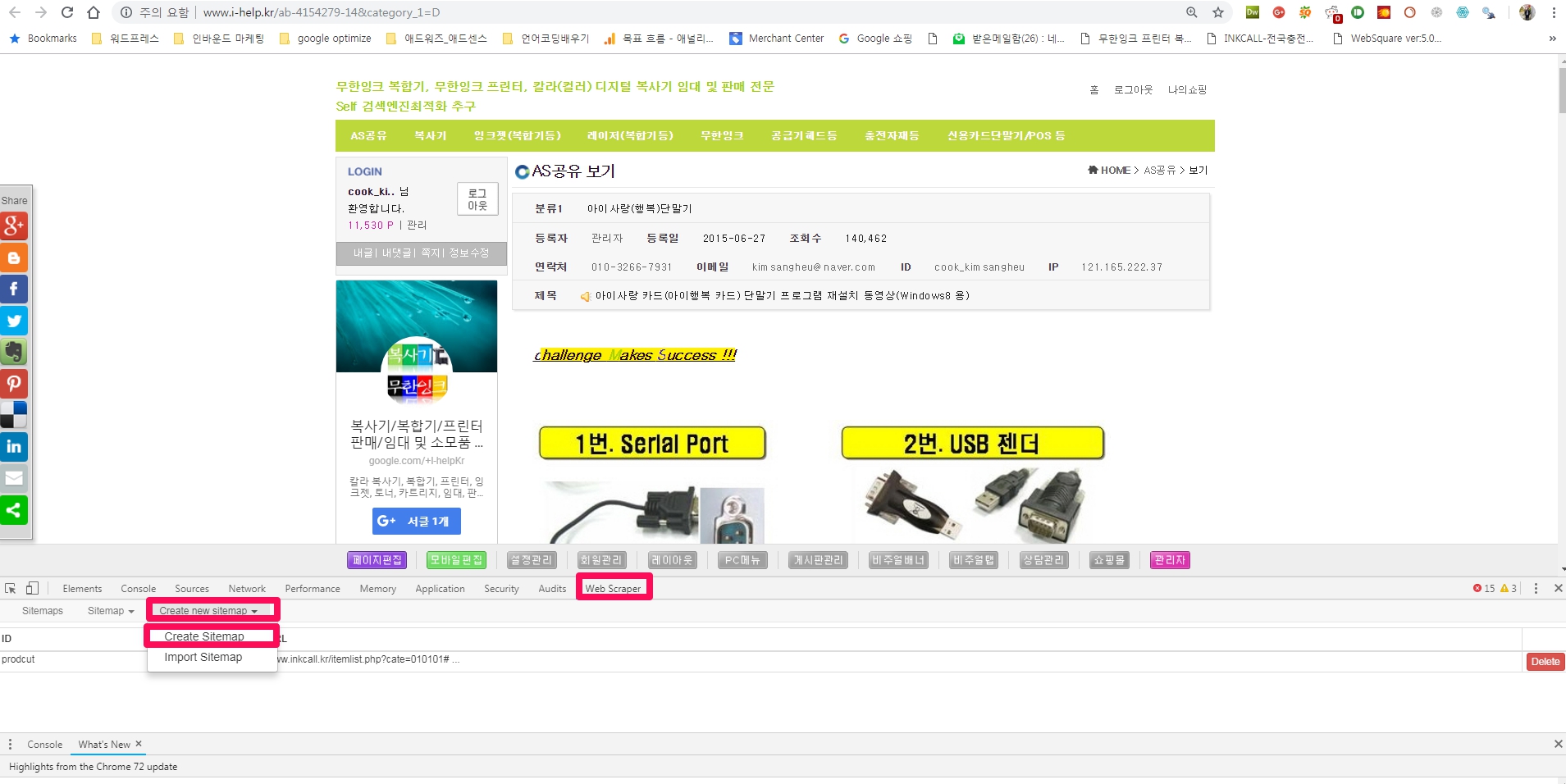
Task: Expand the Sitemap dropdown
Action: (x=110, y=611)
